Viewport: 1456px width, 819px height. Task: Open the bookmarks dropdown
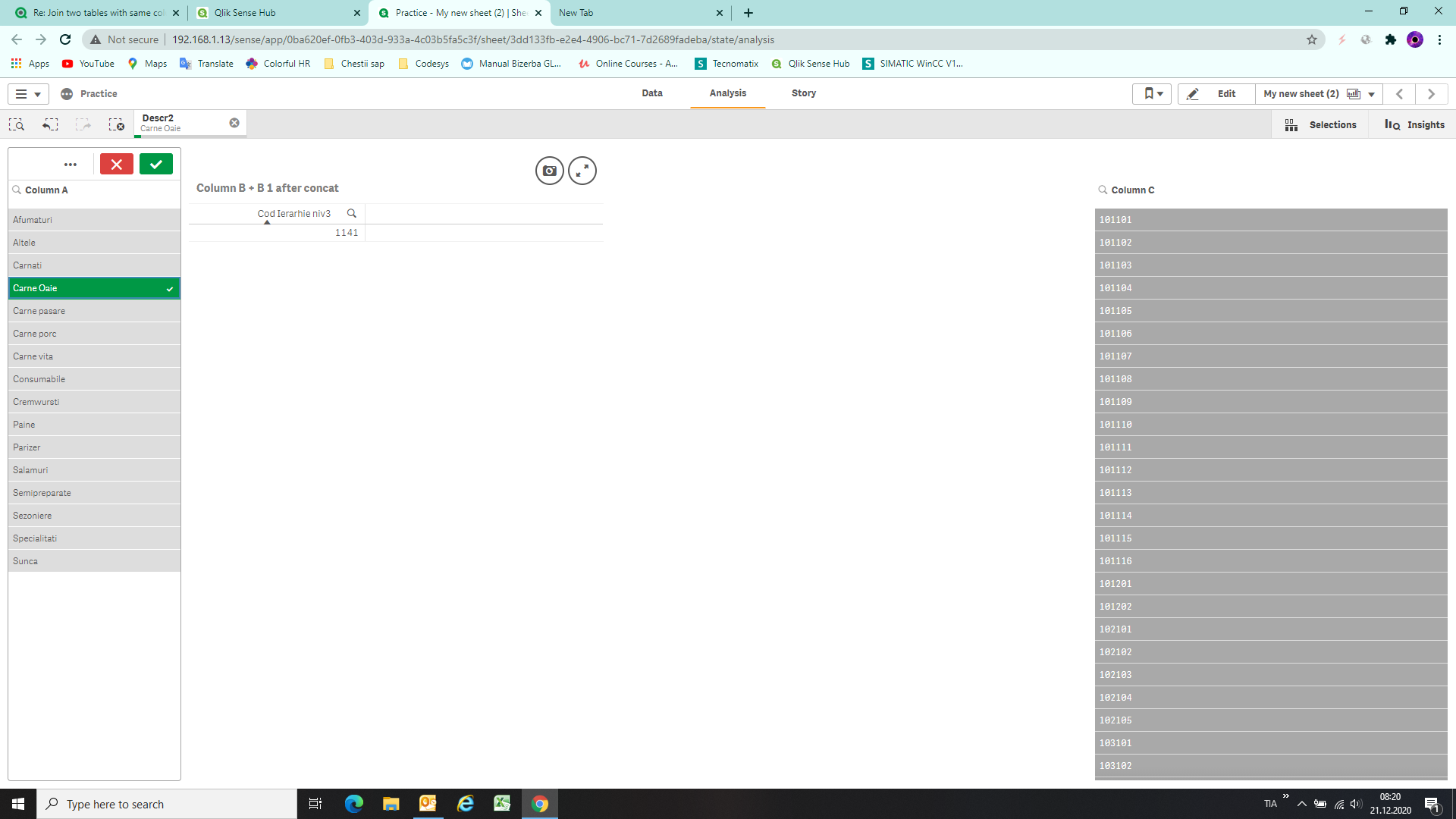[1152, 94]
